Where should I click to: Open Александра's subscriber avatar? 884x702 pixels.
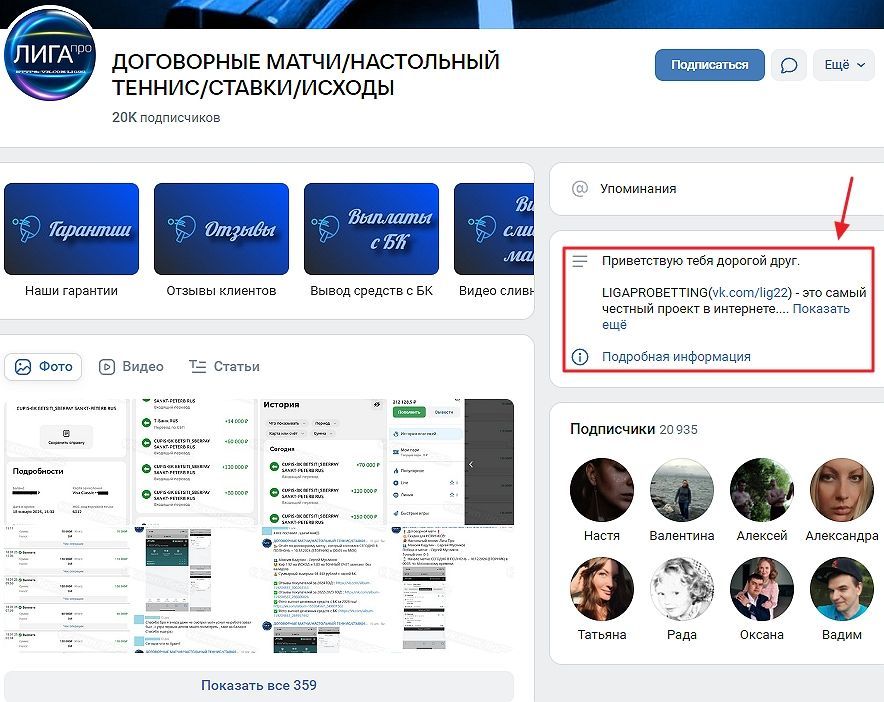pyautogui.click(x=842, y=489)
